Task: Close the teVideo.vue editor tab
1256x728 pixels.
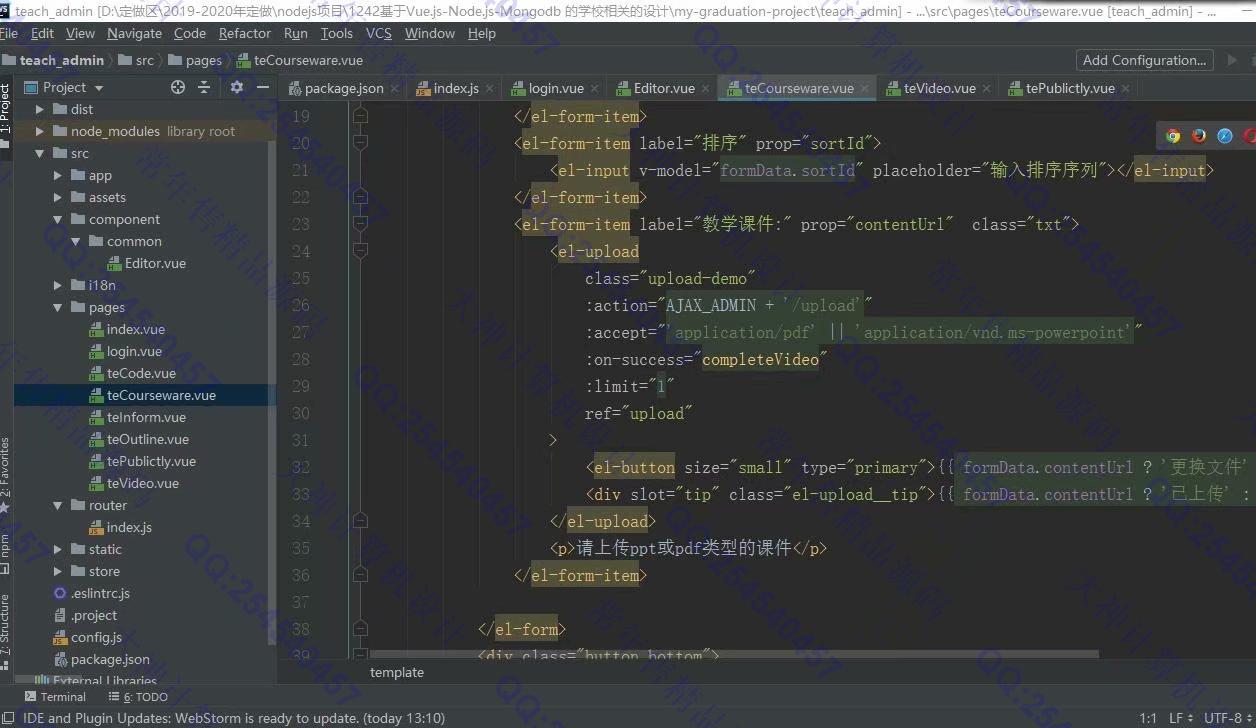Action: coord(987,88)
